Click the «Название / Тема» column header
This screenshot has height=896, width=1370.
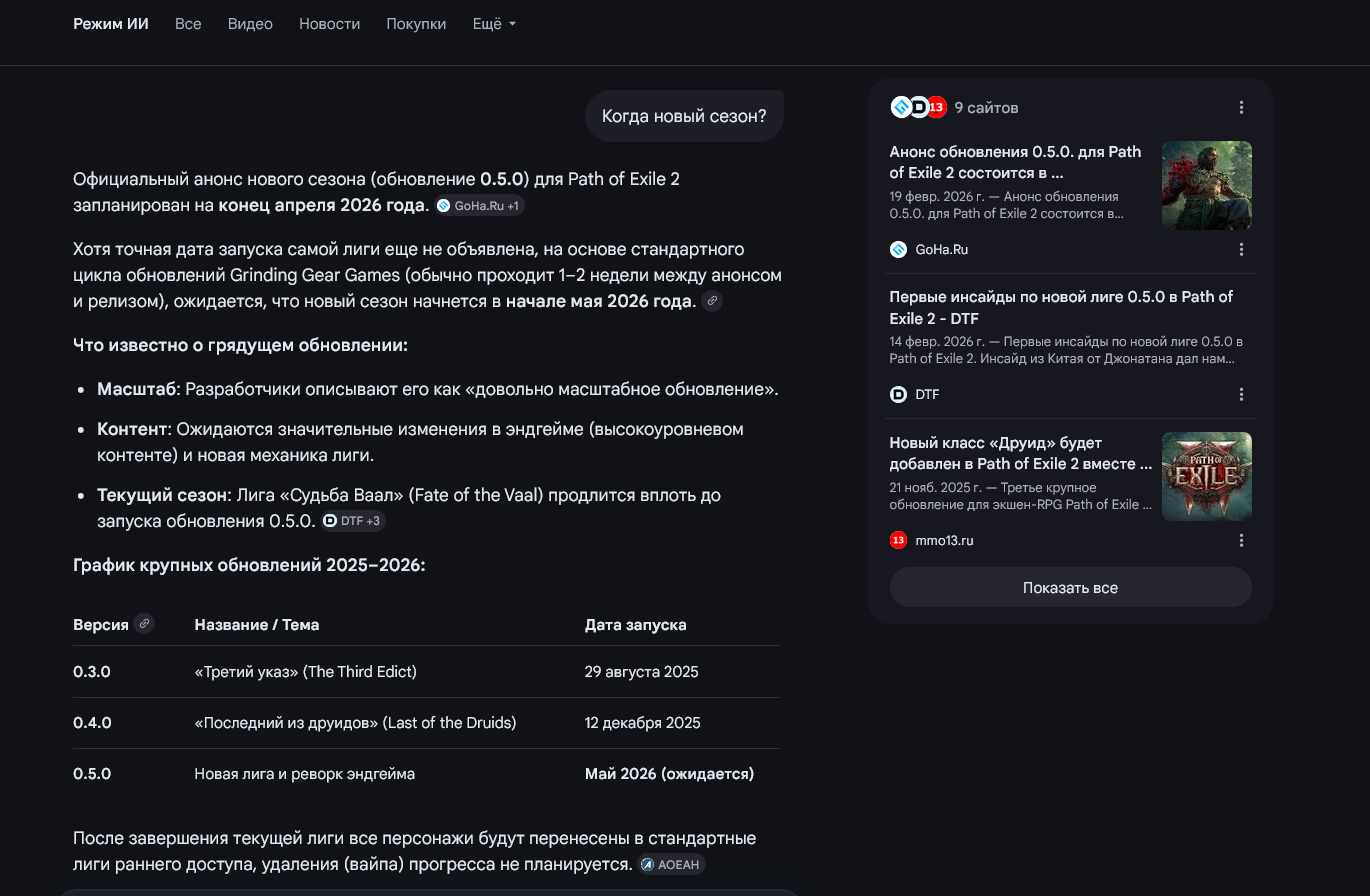(x=257, y=624)
